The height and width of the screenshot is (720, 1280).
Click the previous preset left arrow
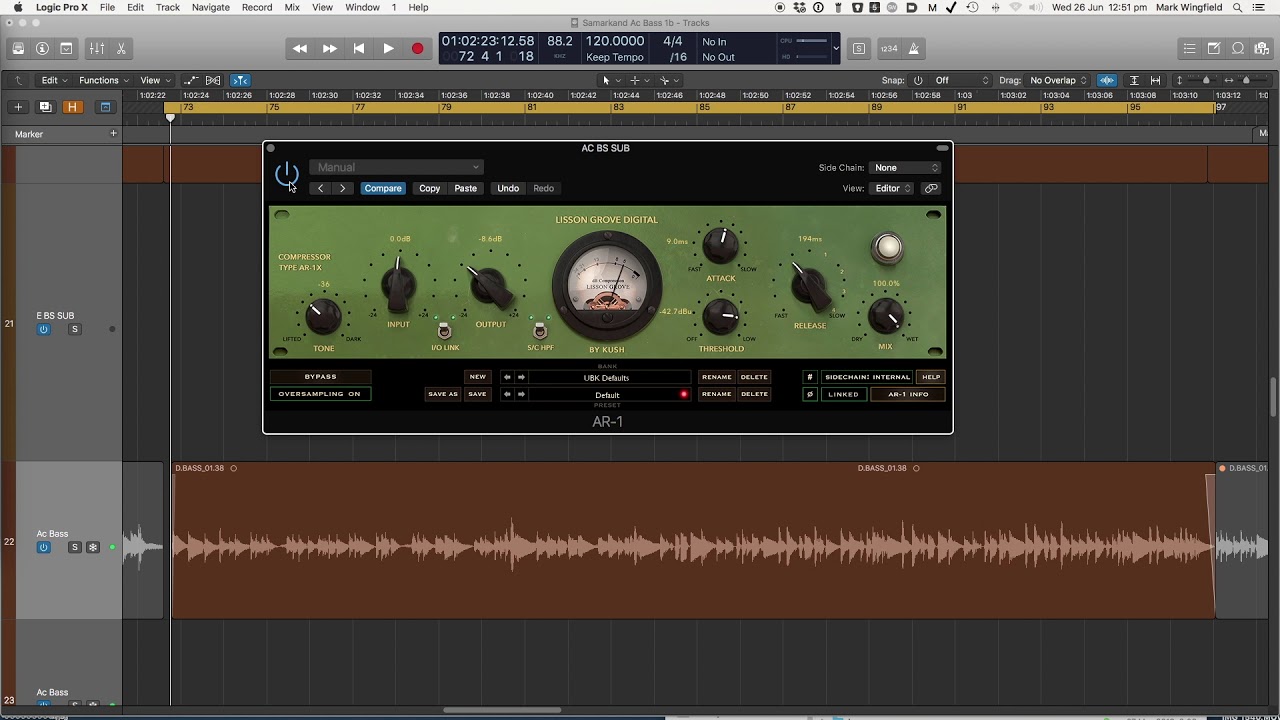(x=320, y=188)
